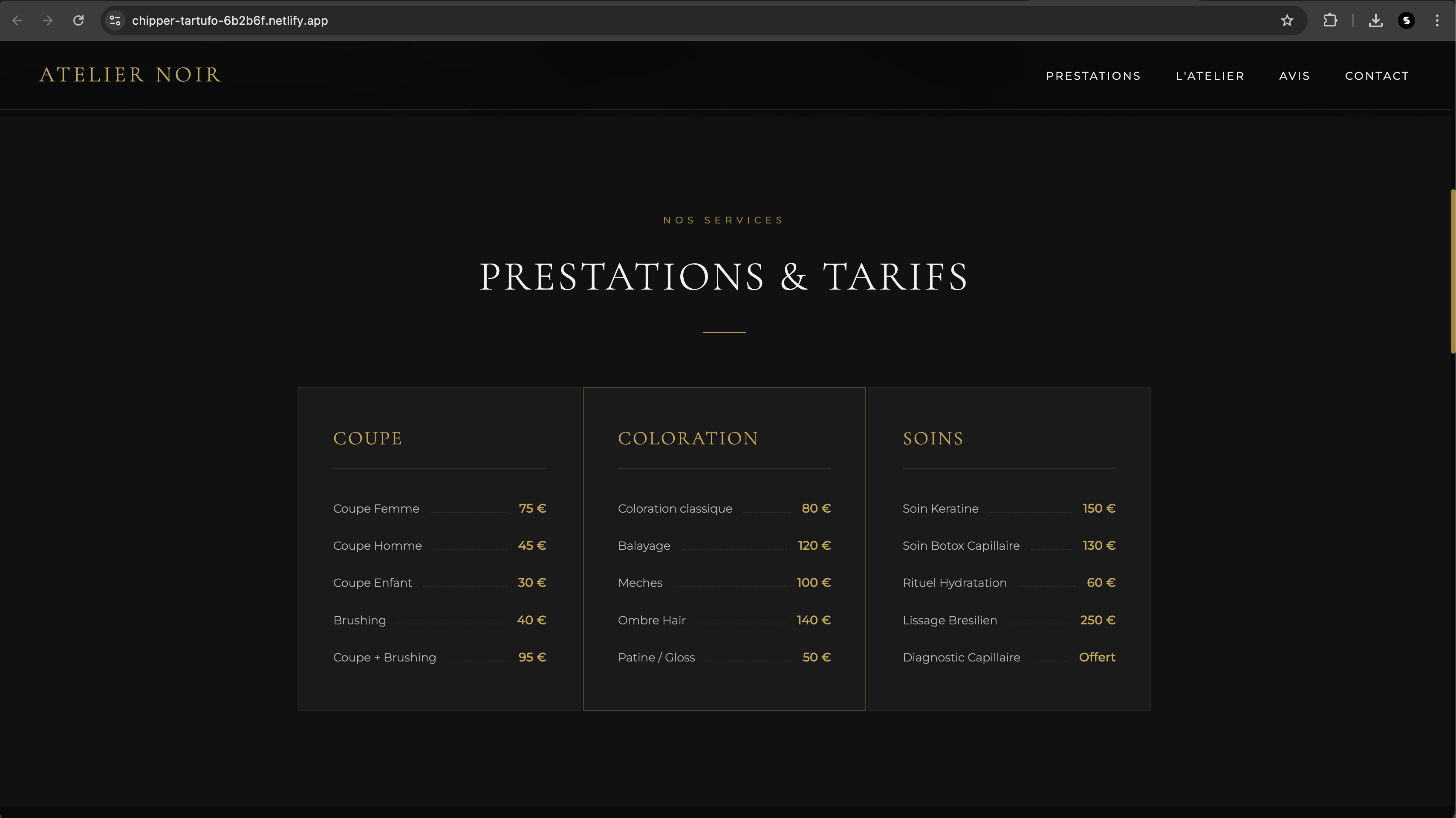Open the Downloads icon
The image size is (1456, 818).
[x=1376, y=21]
